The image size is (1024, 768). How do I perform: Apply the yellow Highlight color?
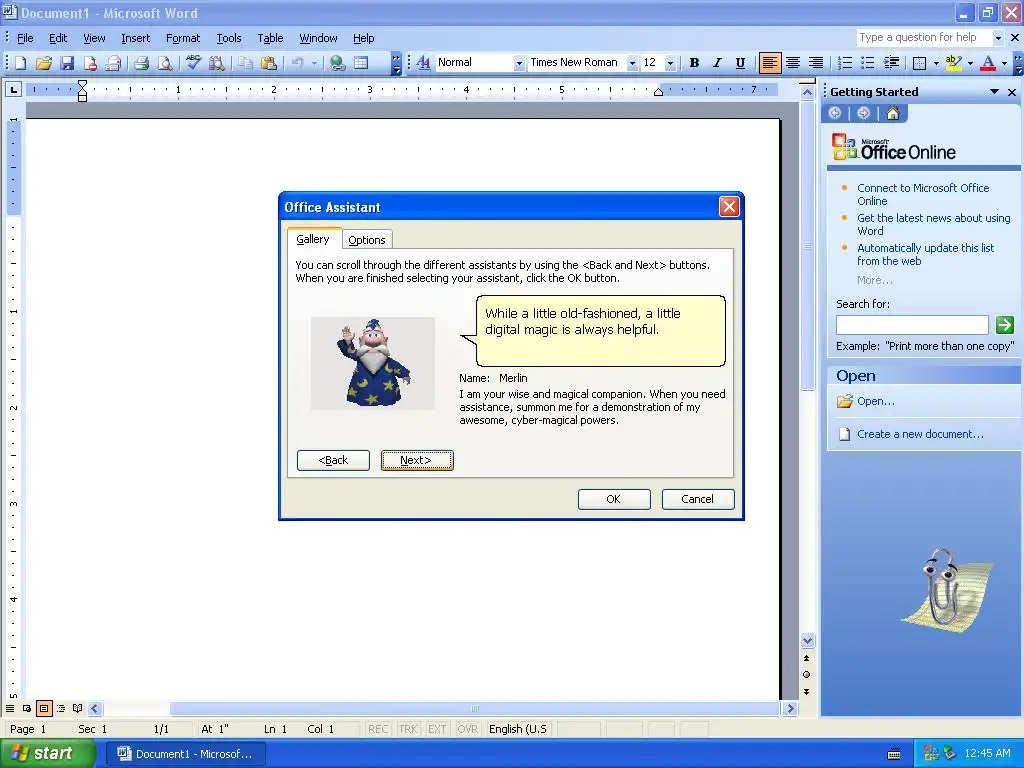click(x=953, y=63)
